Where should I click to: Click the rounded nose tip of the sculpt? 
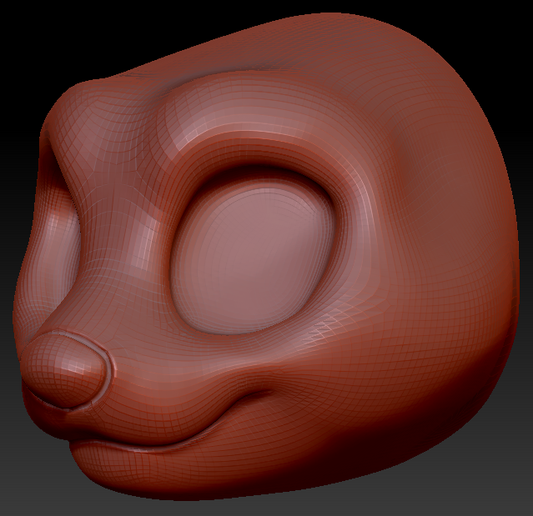(65, 370)
